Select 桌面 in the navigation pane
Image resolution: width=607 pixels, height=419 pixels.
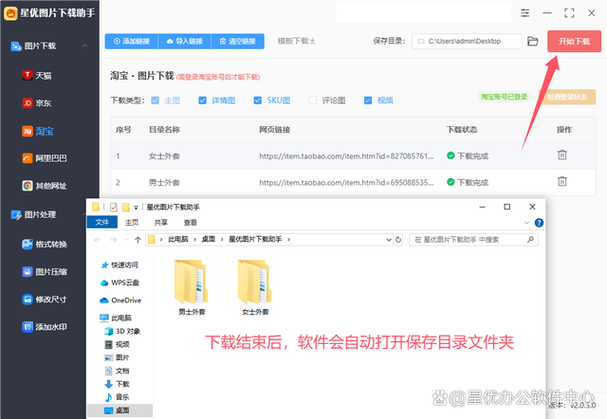(120, 410)
